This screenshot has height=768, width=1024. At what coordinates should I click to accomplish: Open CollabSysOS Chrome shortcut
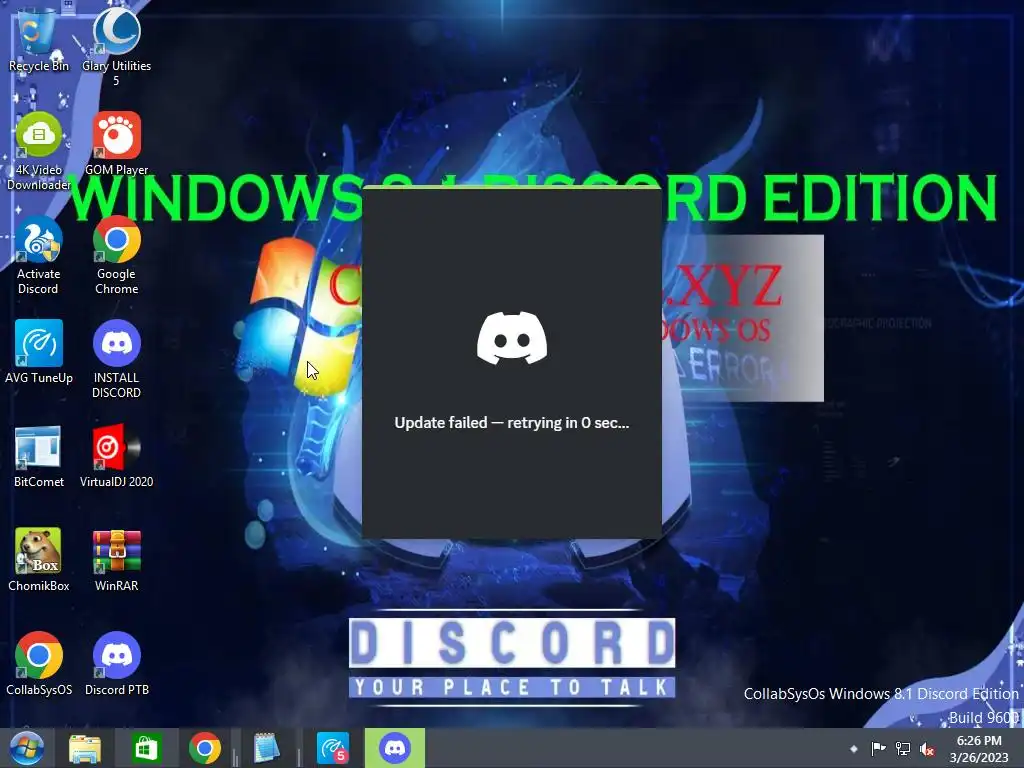(x=39, y=664)
